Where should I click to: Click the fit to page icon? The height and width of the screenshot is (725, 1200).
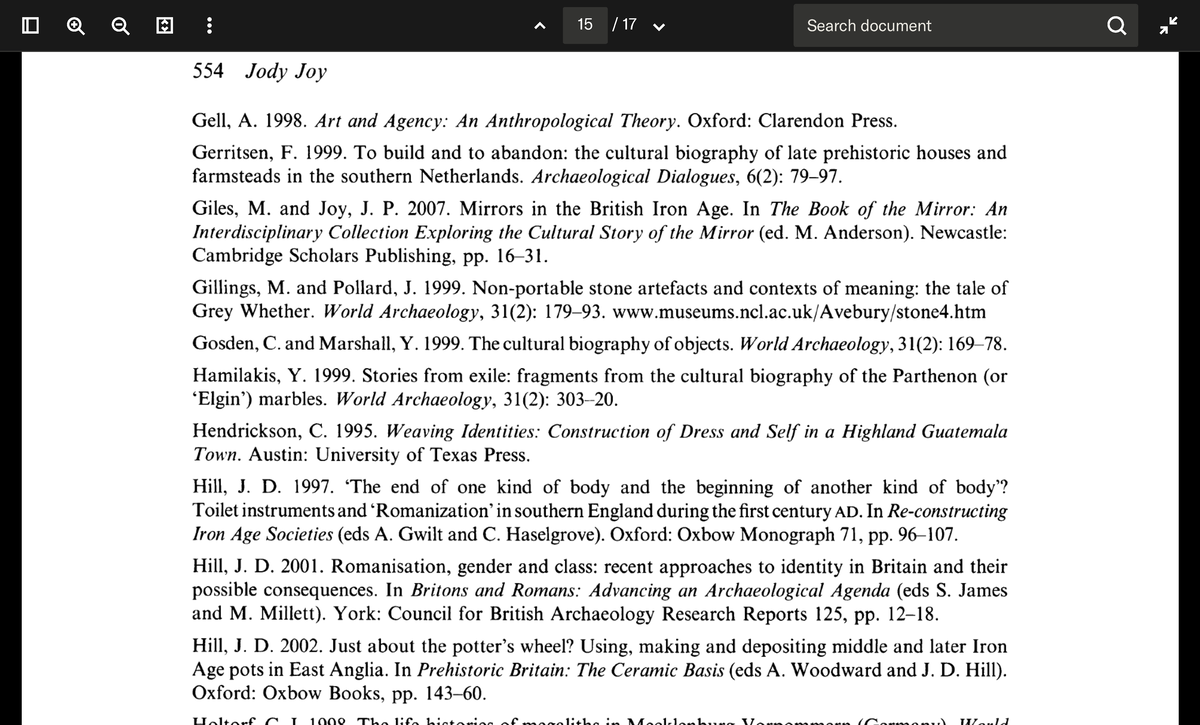[164, 25]
